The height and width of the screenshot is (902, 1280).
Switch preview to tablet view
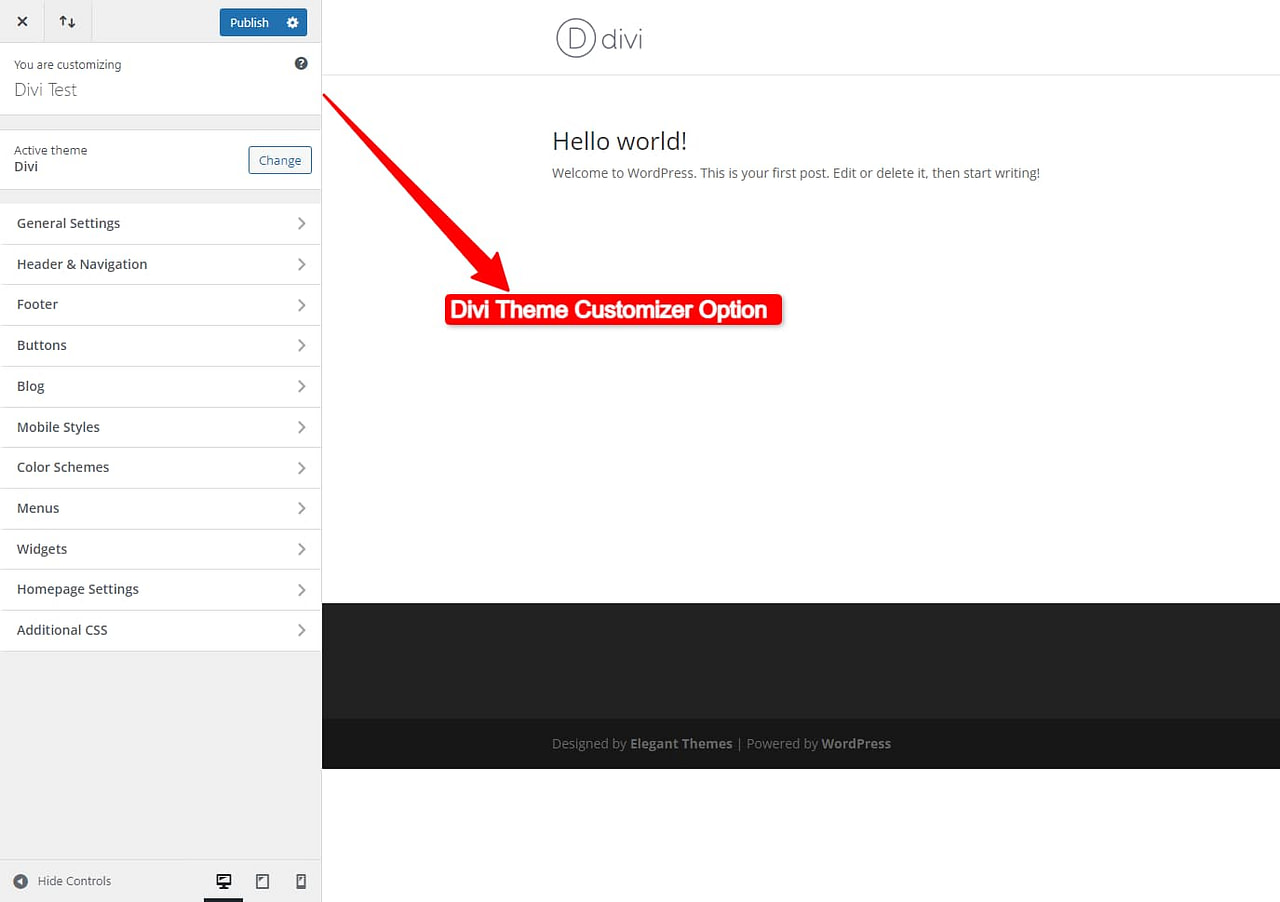262,881
